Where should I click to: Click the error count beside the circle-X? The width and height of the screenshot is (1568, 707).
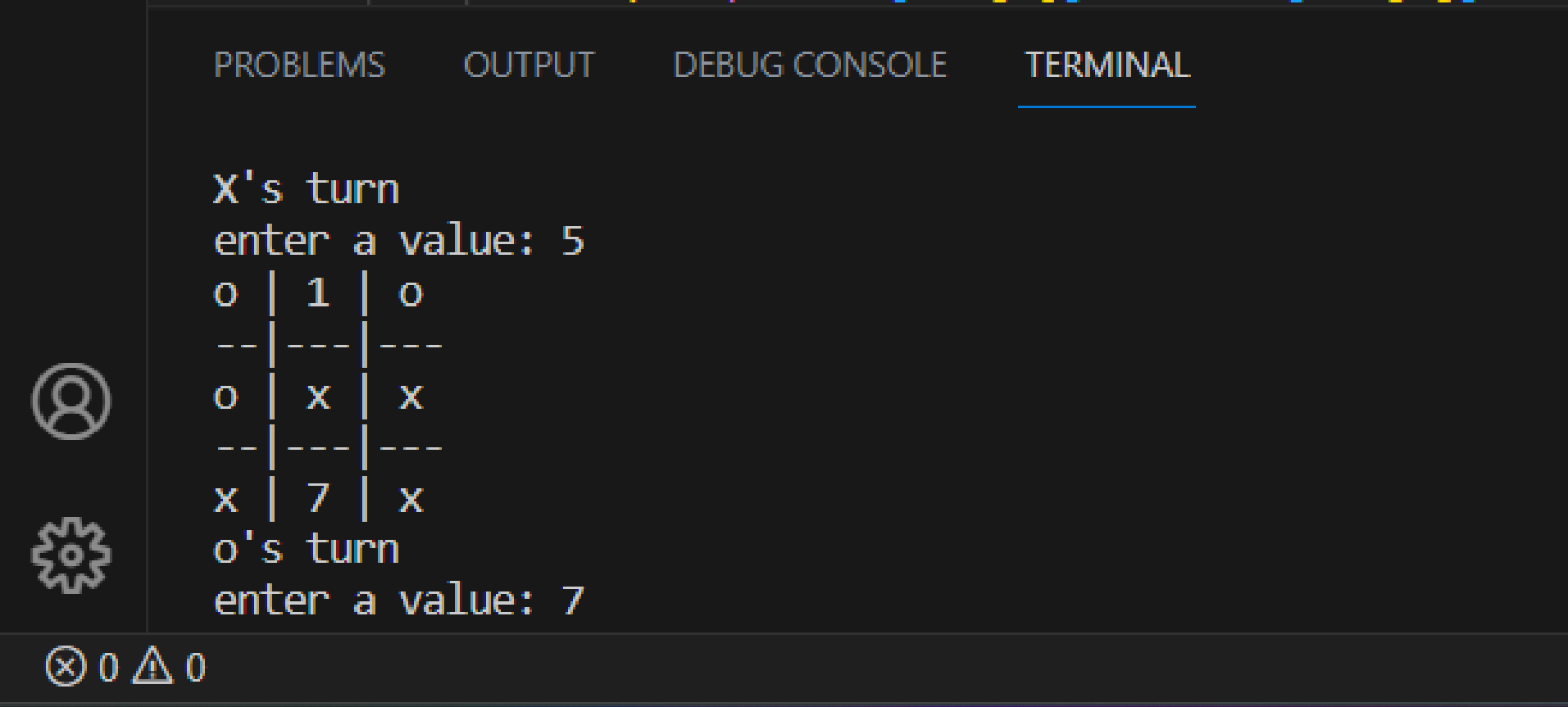pos(108,668)
